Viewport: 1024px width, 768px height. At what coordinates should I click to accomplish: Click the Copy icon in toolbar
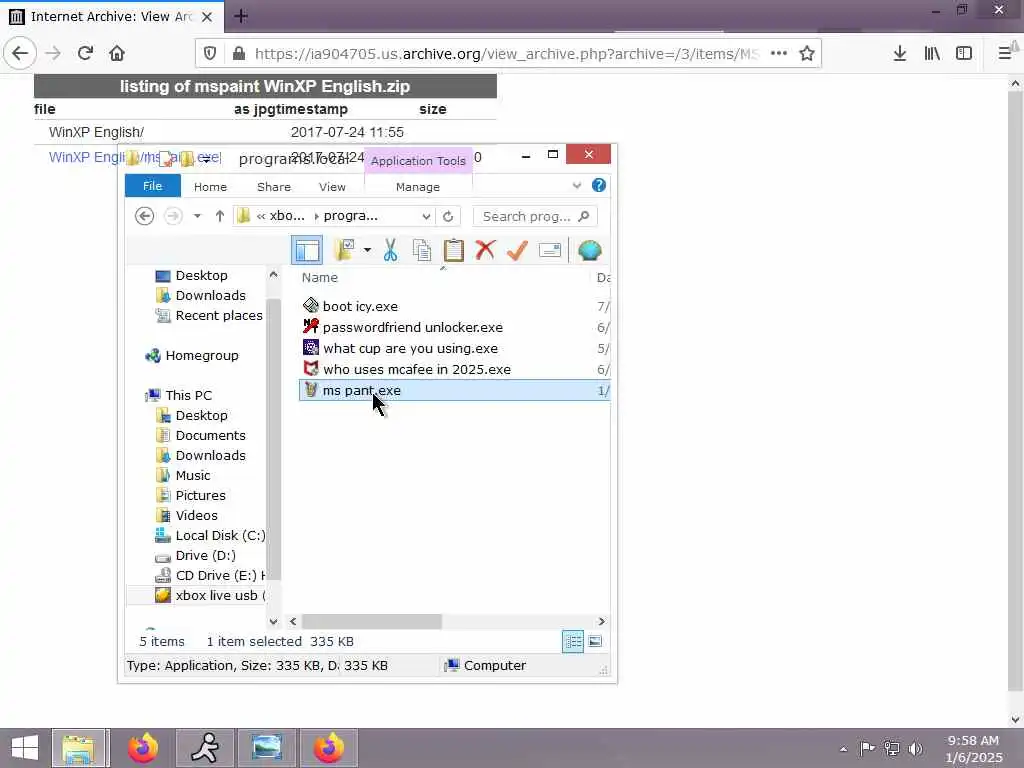[422, 250]
